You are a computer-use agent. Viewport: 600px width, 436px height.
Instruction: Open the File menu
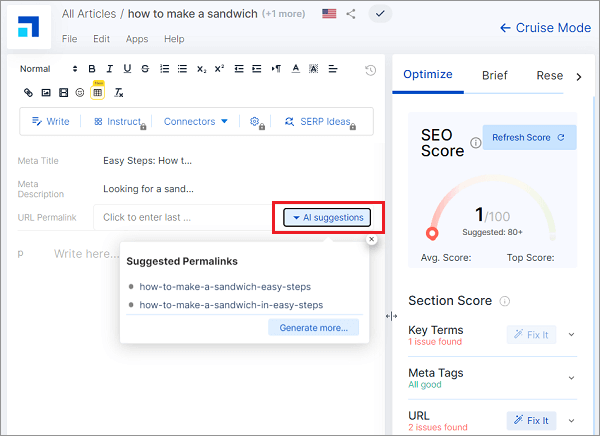[70, 39]
